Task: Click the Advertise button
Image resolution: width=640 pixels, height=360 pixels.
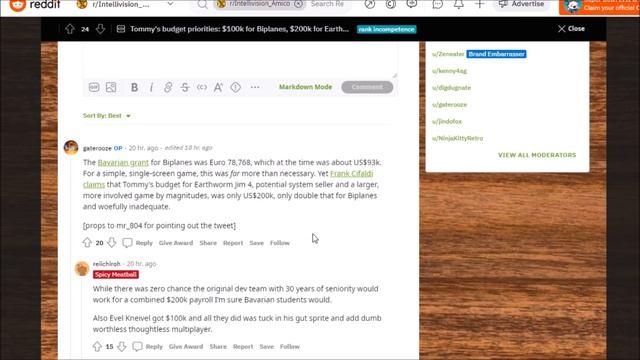Action: point(522,4)
